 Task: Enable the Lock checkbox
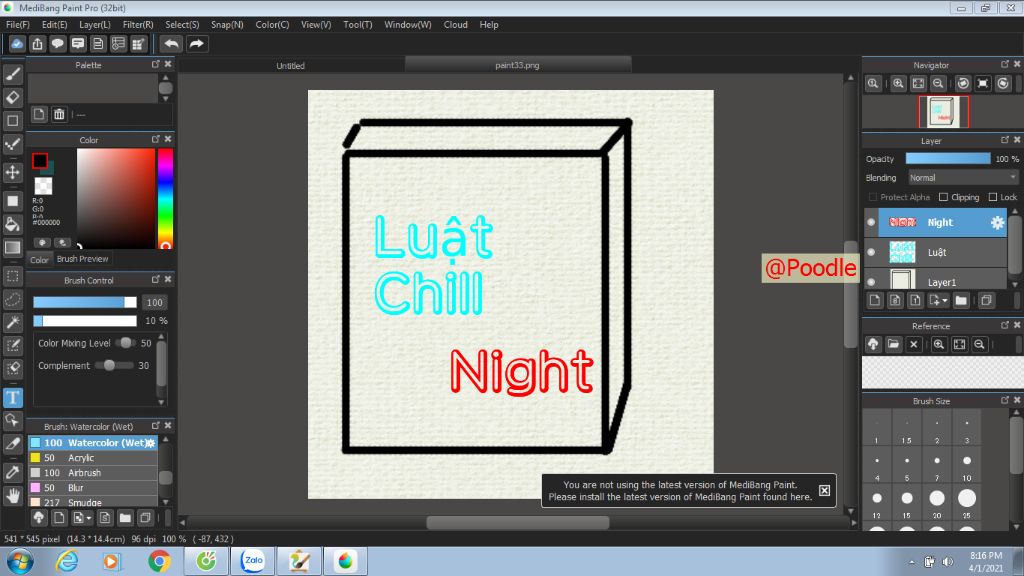pyautogui.click(x=993, y=197)
